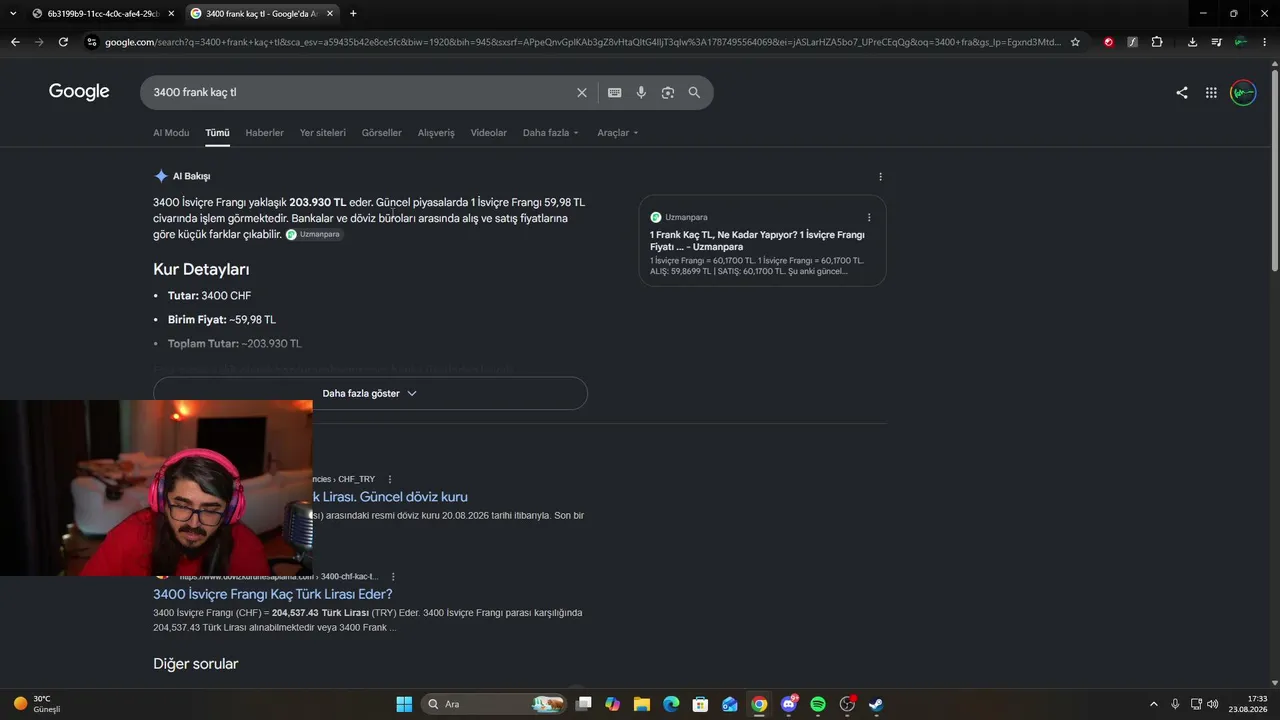Open the Google account avatar
Screen dimensions: 1280x720
(x=1243, y=93)
